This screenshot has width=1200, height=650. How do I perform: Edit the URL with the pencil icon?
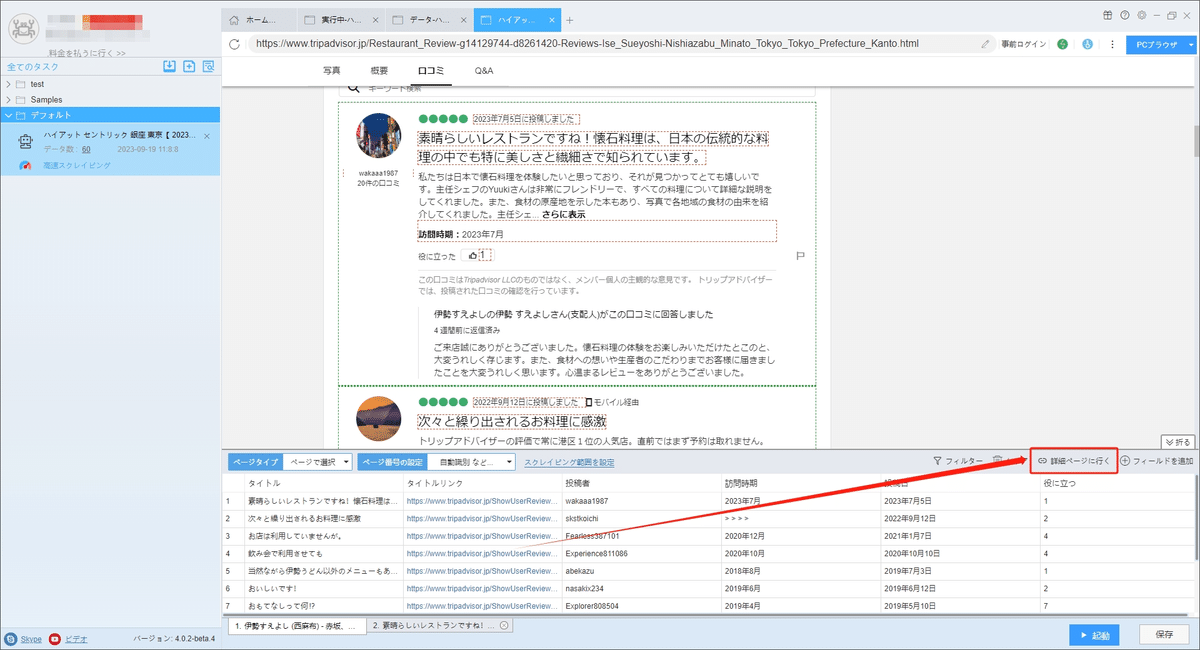pyautogui.click(x=986, y=44)
